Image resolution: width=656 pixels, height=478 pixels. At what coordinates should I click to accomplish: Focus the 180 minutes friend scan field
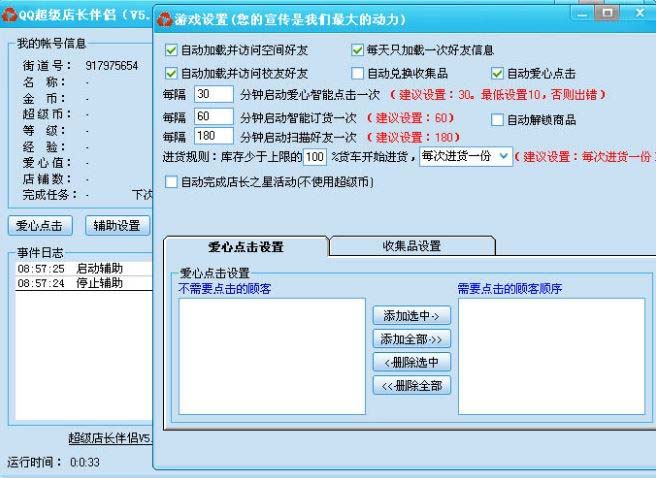click(x=214, y=136)
